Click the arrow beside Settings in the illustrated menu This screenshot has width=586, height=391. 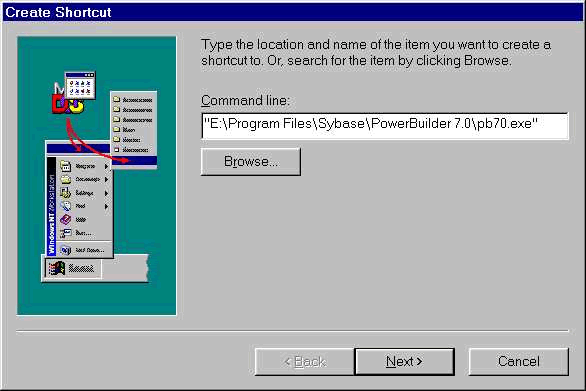pos(106,193)
